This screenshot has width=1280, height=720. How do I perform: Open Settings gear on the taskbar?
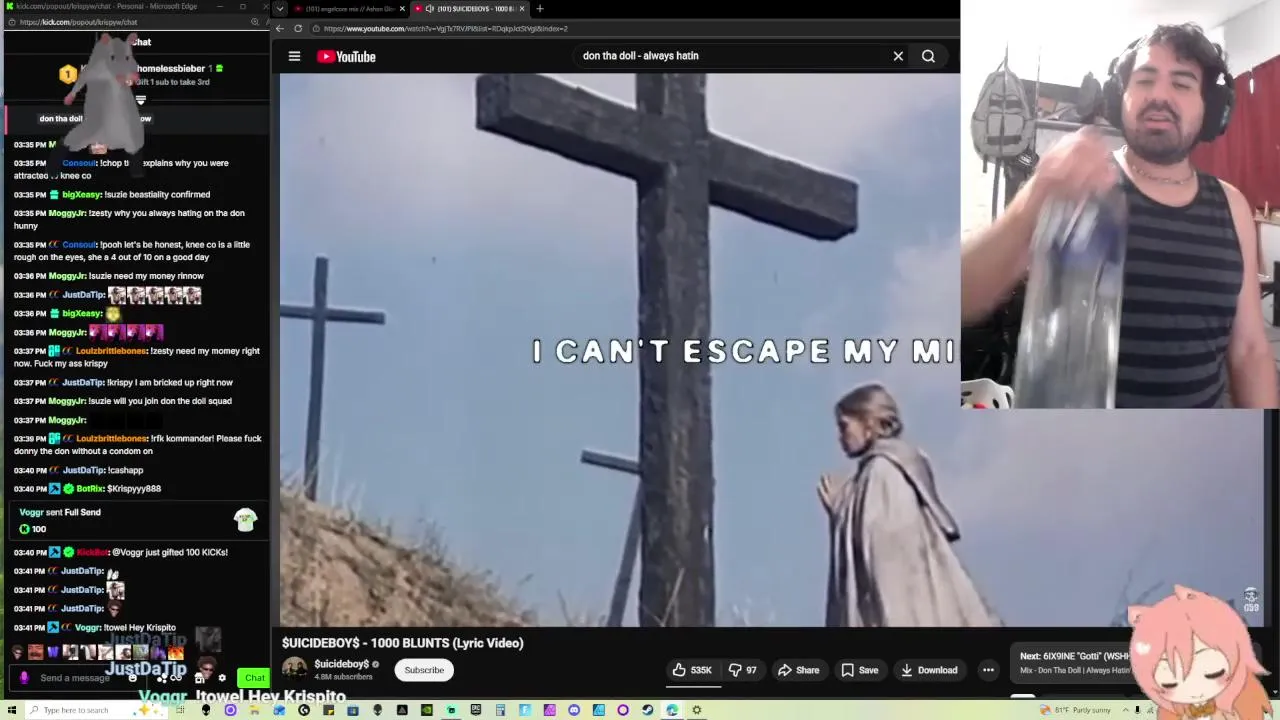point(697,710)
